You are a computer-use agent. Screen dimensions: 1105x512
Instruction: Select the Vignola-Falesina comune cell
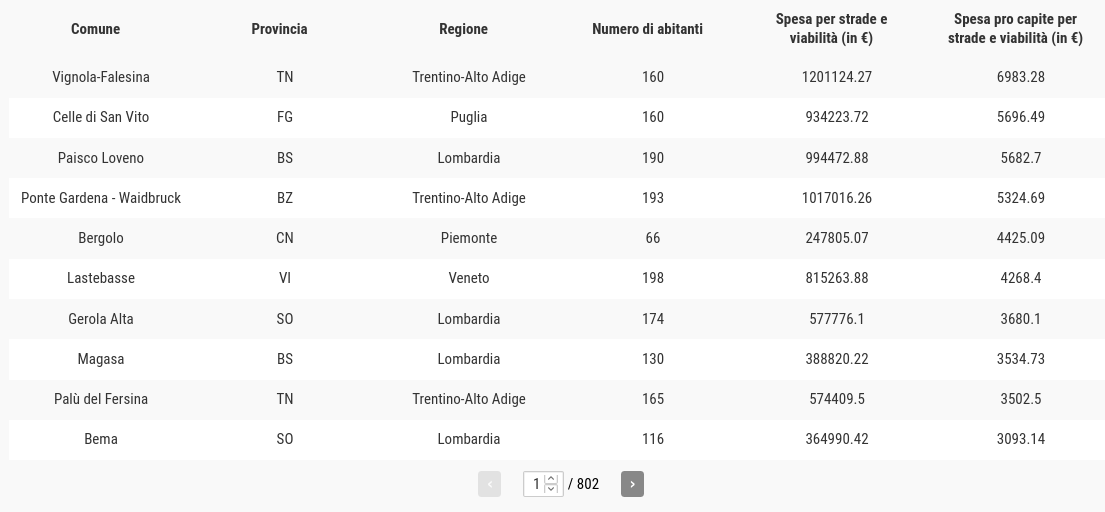tap(101, 77)
